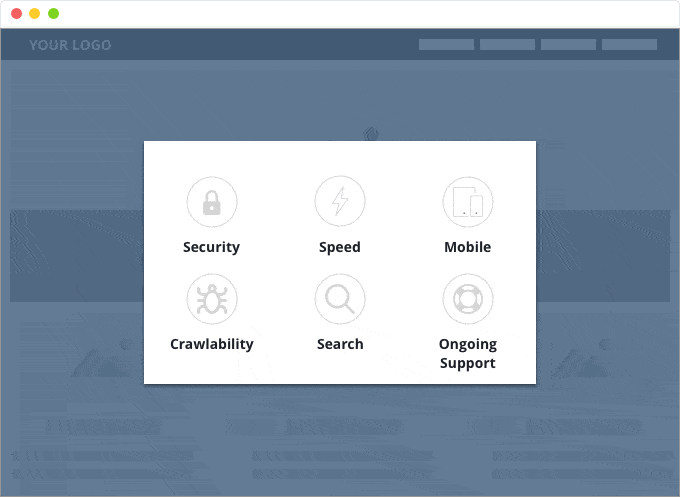Minimize the window with the yellow button
This screenshot has height=497, width=680.
pos(35,13)
